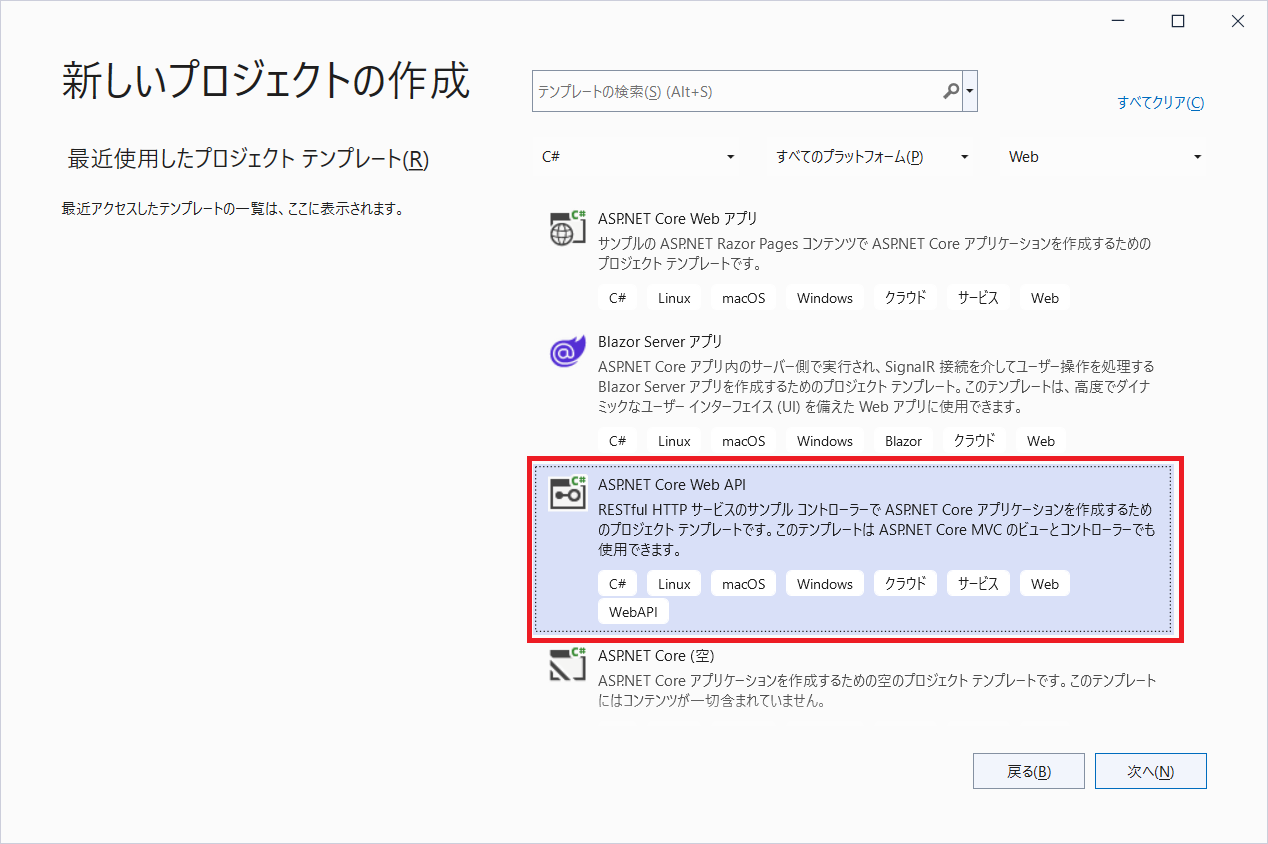Screen dimensions: 1268x844
Task: Click the Blazor tag on Blazor Server template
Action: point(903,441)
